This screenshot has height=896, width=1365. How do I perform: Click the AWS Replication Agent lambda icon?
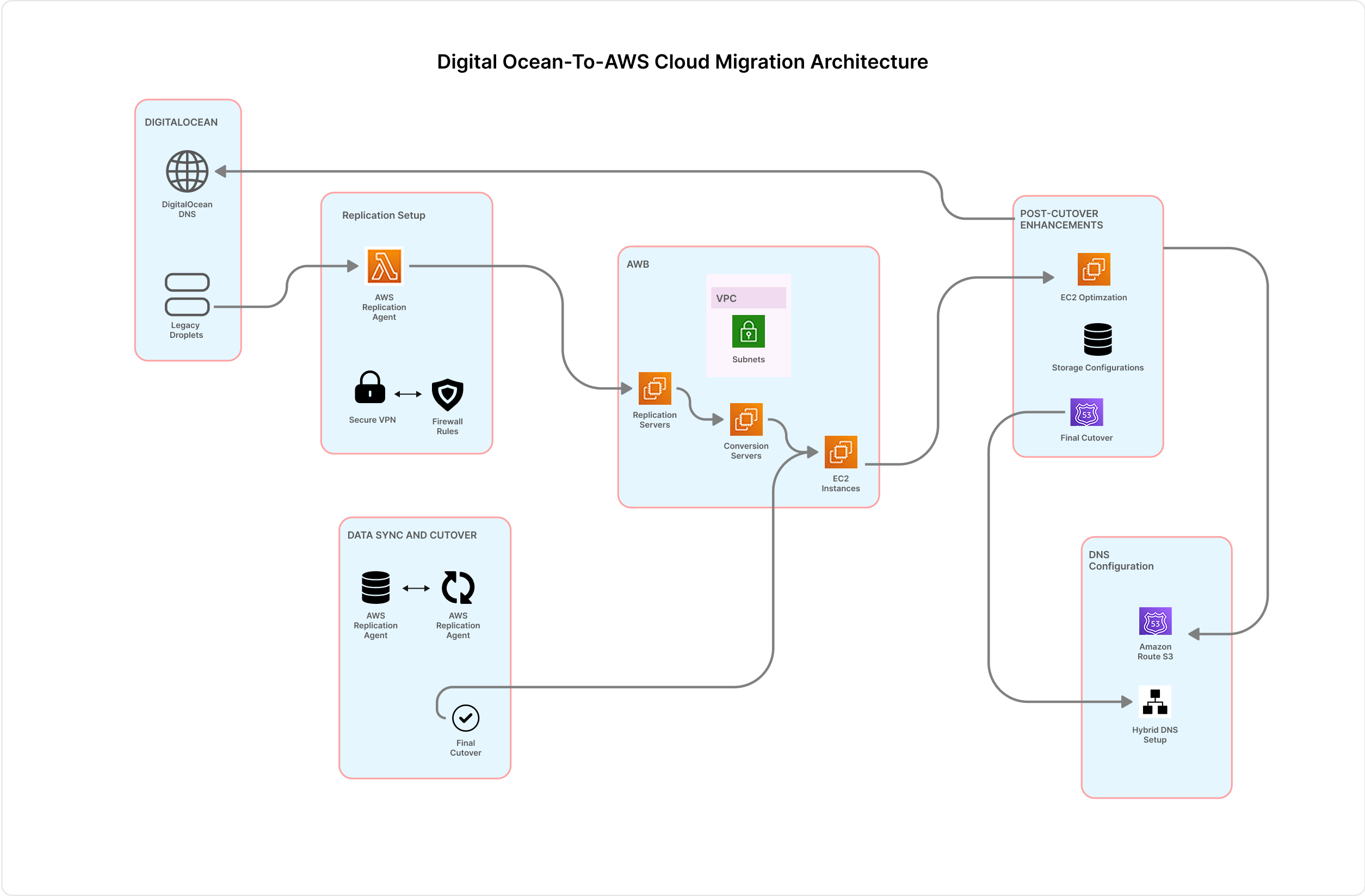384,266
